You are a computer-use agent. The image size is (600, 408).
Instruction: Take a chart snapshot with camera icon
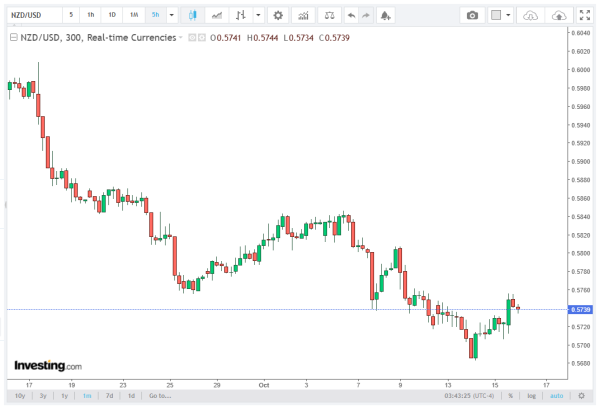473,16
